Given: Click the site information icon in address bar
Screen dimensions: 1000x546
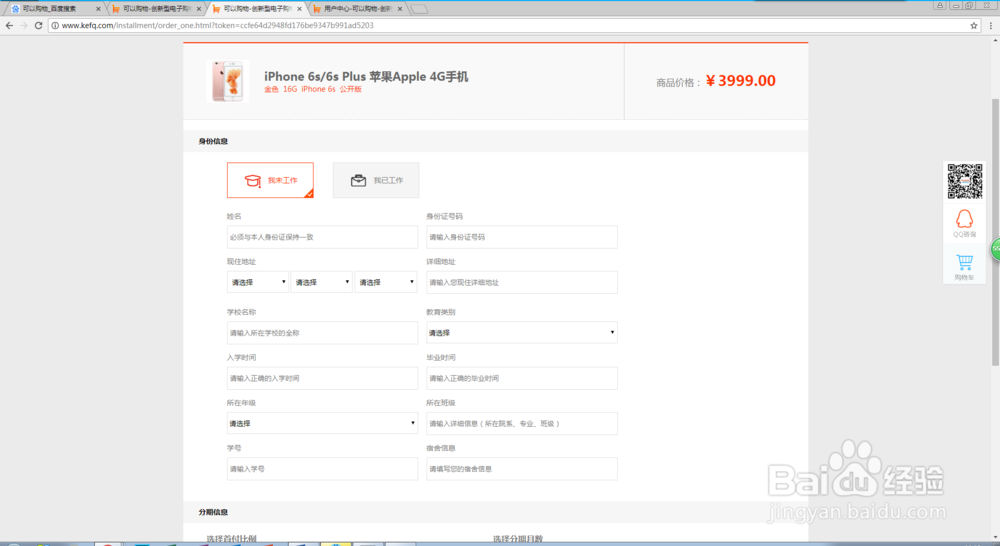Looking at the screenshot, I should pyautogui.click(x=55, y=26).
